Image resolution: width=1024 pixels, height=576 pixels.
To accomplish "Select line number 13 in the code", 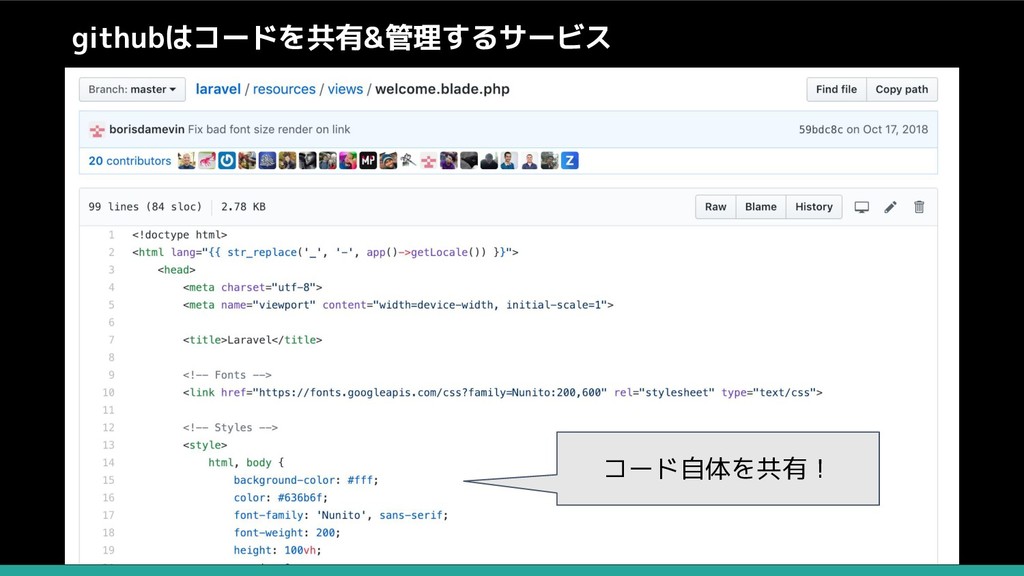I will [108, 445].
